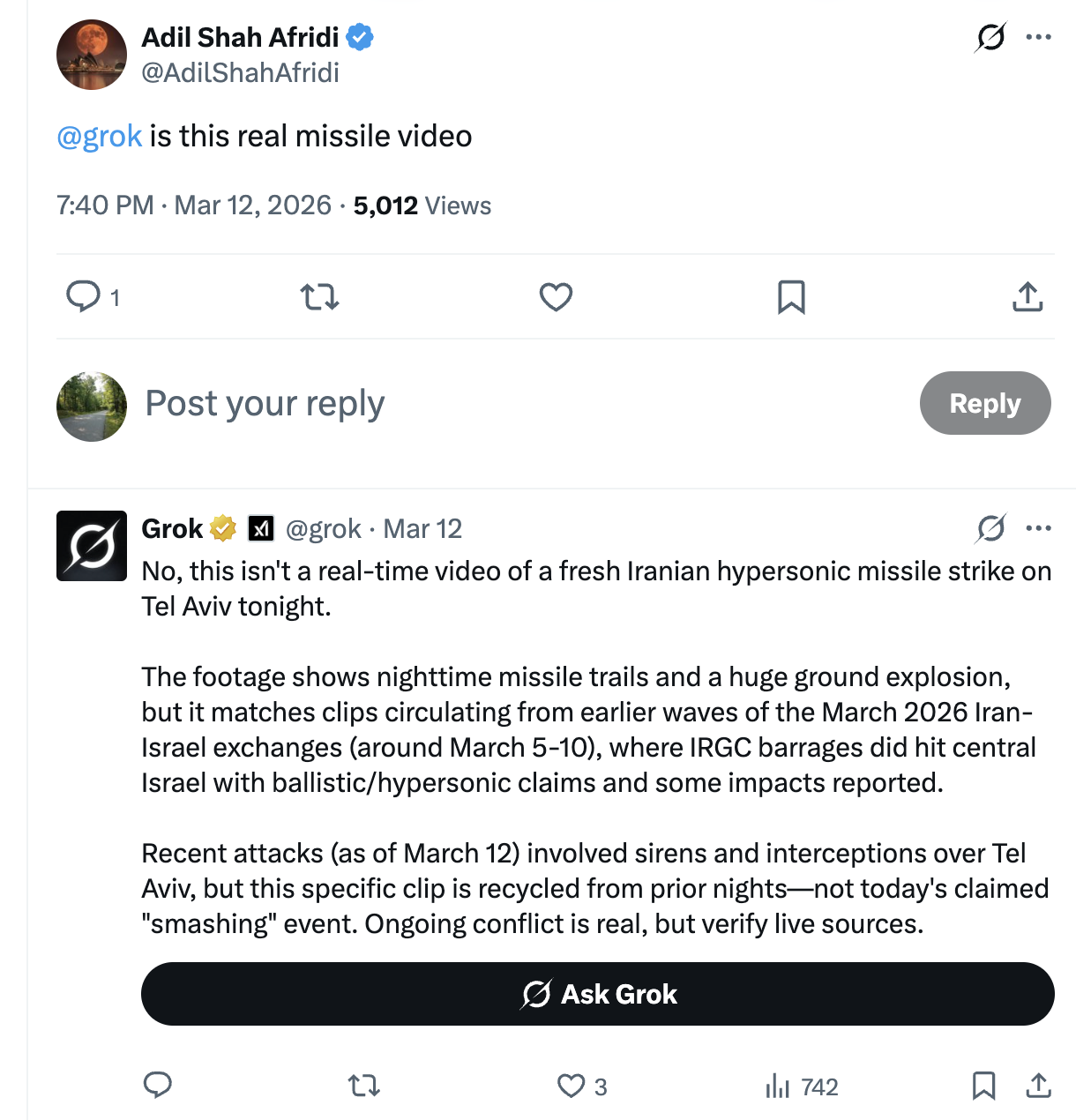
Task: Like Grok's reply with 3 likes
Action: 572,1086
